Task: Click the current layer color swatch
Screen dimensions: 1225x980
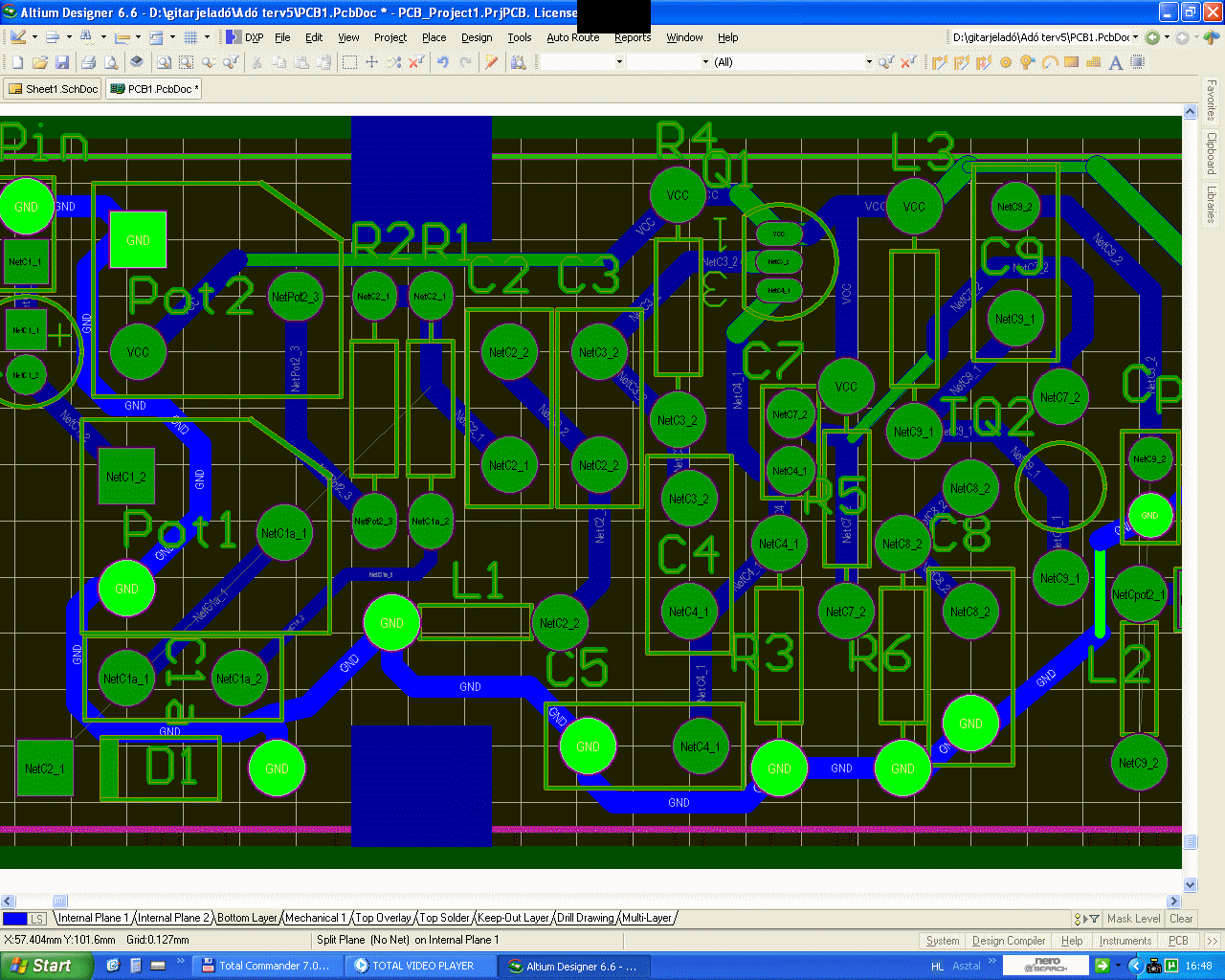Action: (x=15, y=919)
